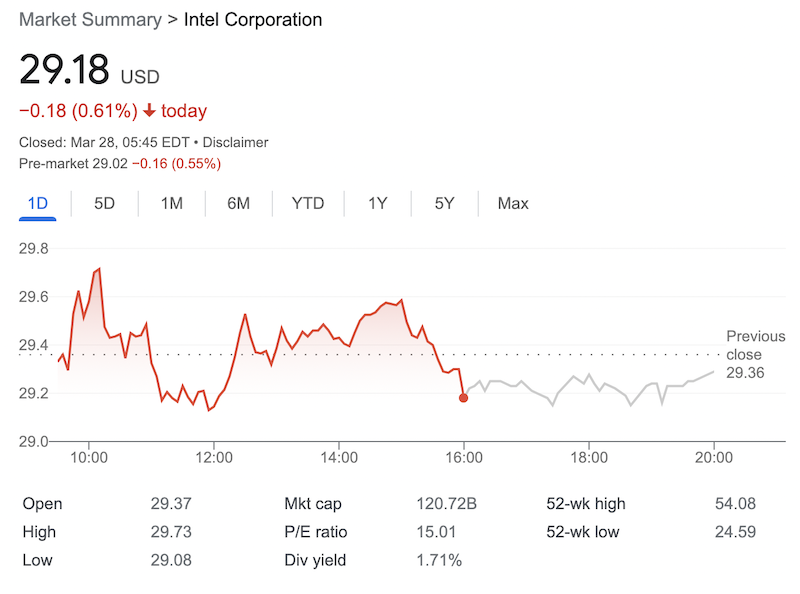Click the Low value 29.08
The image size is (800, 594).
[x=171, y=560]
